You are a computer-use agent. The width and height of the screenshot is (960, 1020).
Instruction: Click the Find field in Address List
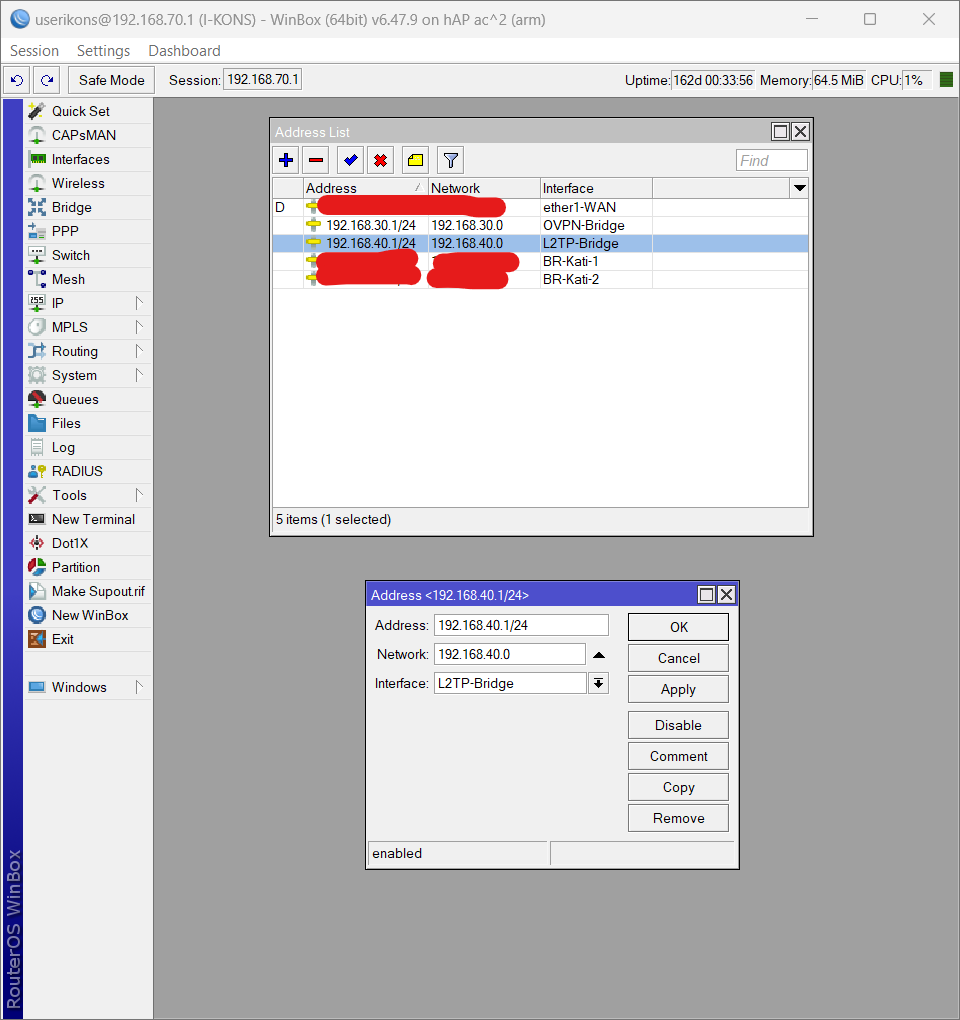coord(771,160)
